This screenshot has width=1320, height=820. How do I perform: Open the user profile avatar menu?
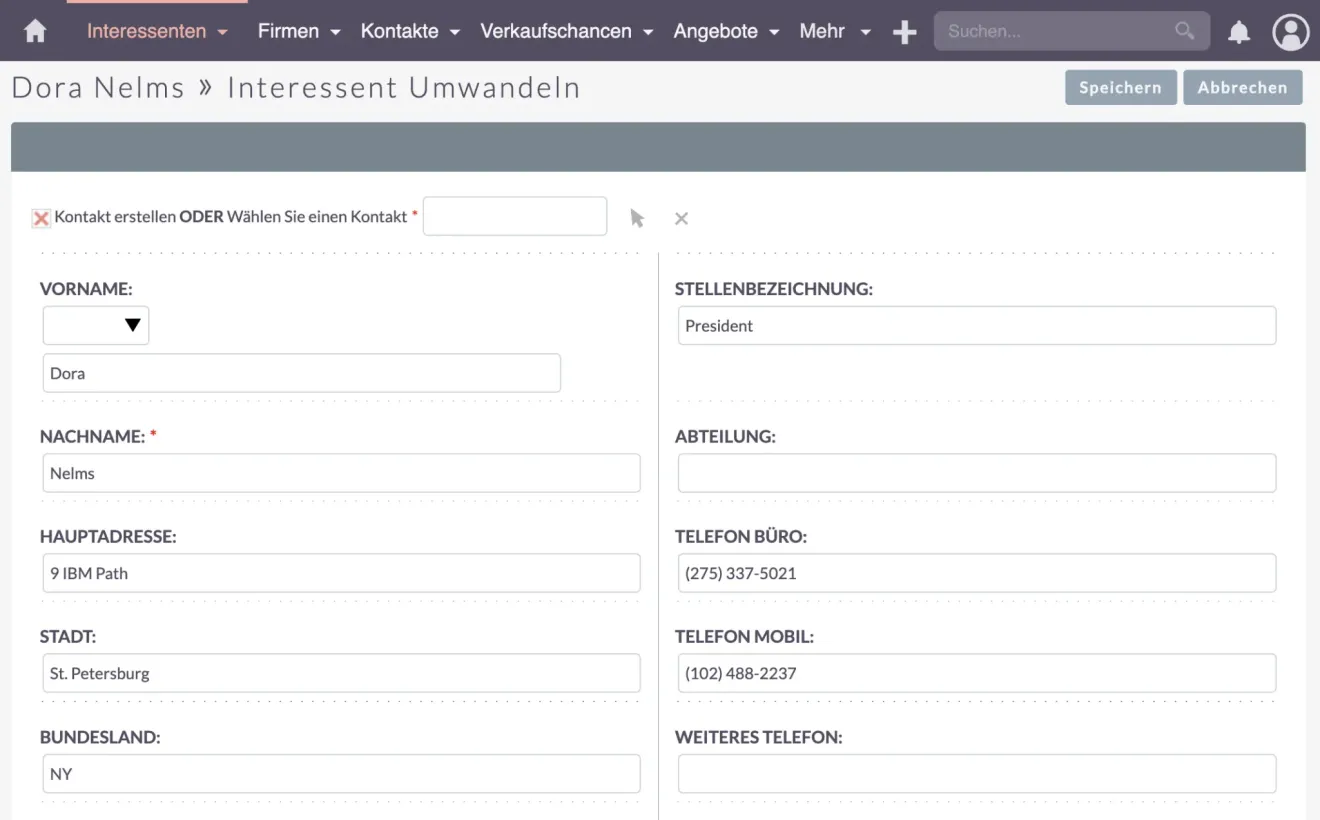point(1290,32)
